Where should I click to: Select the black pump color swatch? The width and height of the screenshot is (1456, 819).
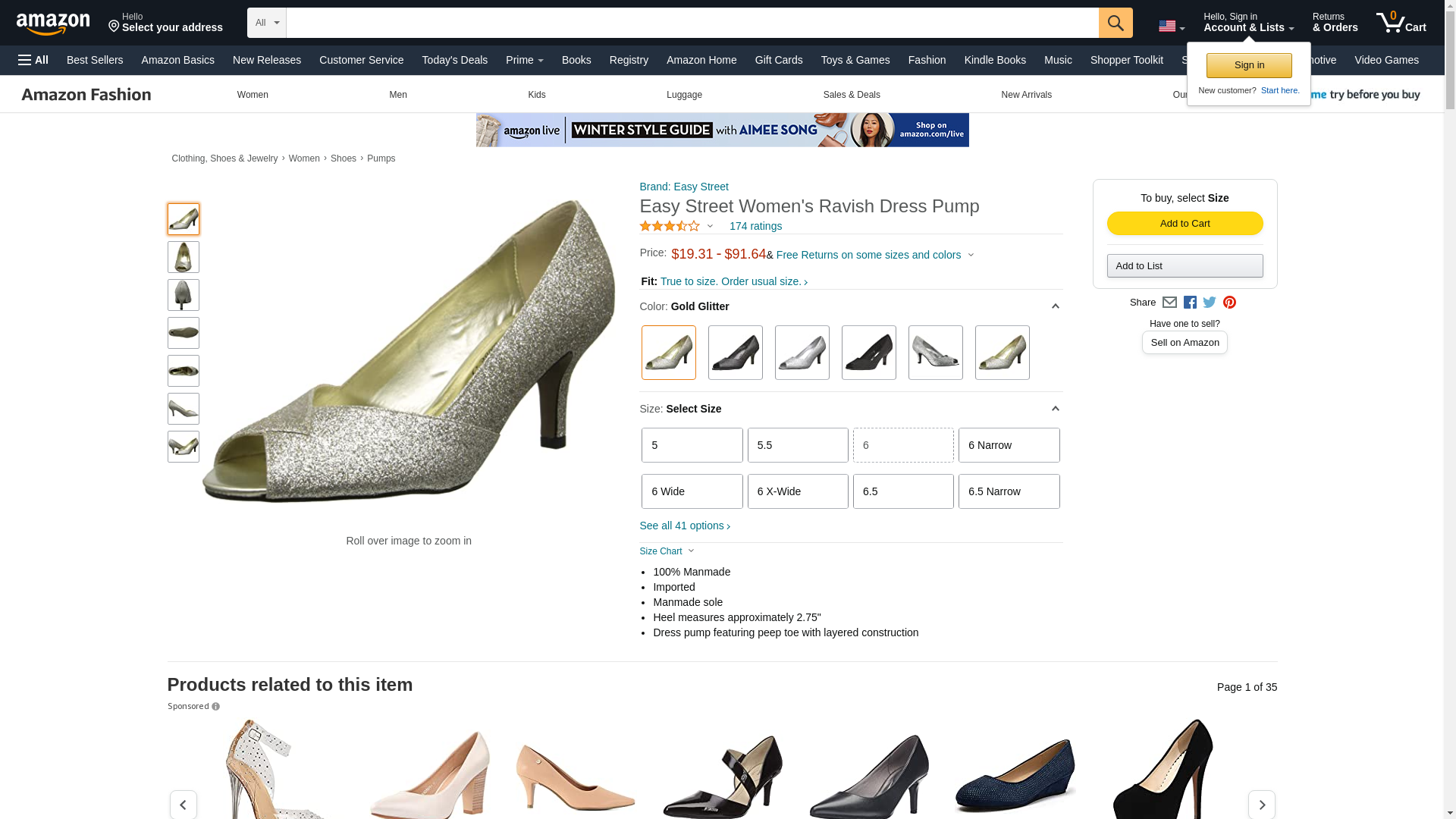(x=869, y=353)
